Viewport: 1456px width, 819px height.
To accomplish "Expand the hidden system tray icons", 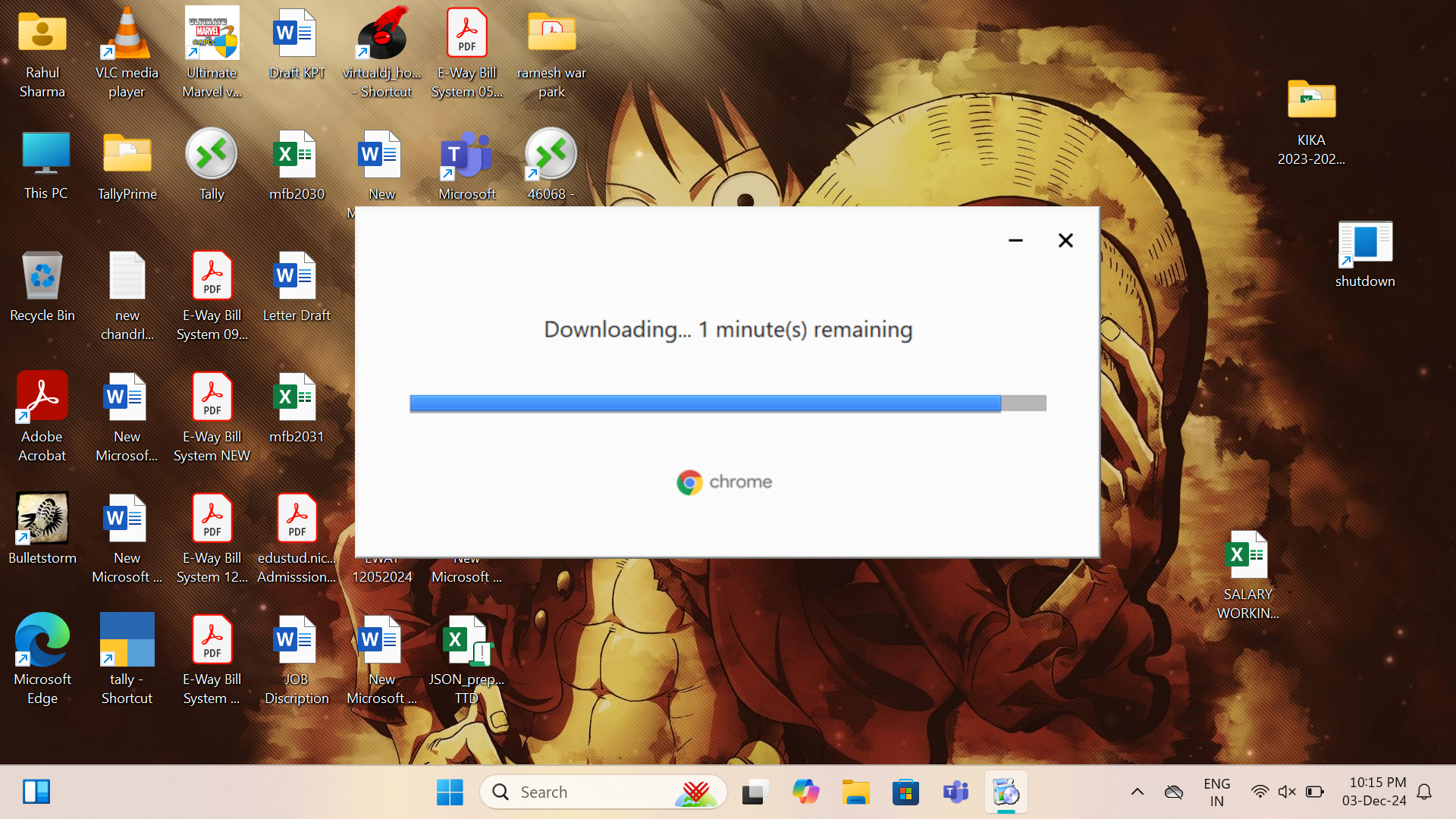I will point(1137,792).
